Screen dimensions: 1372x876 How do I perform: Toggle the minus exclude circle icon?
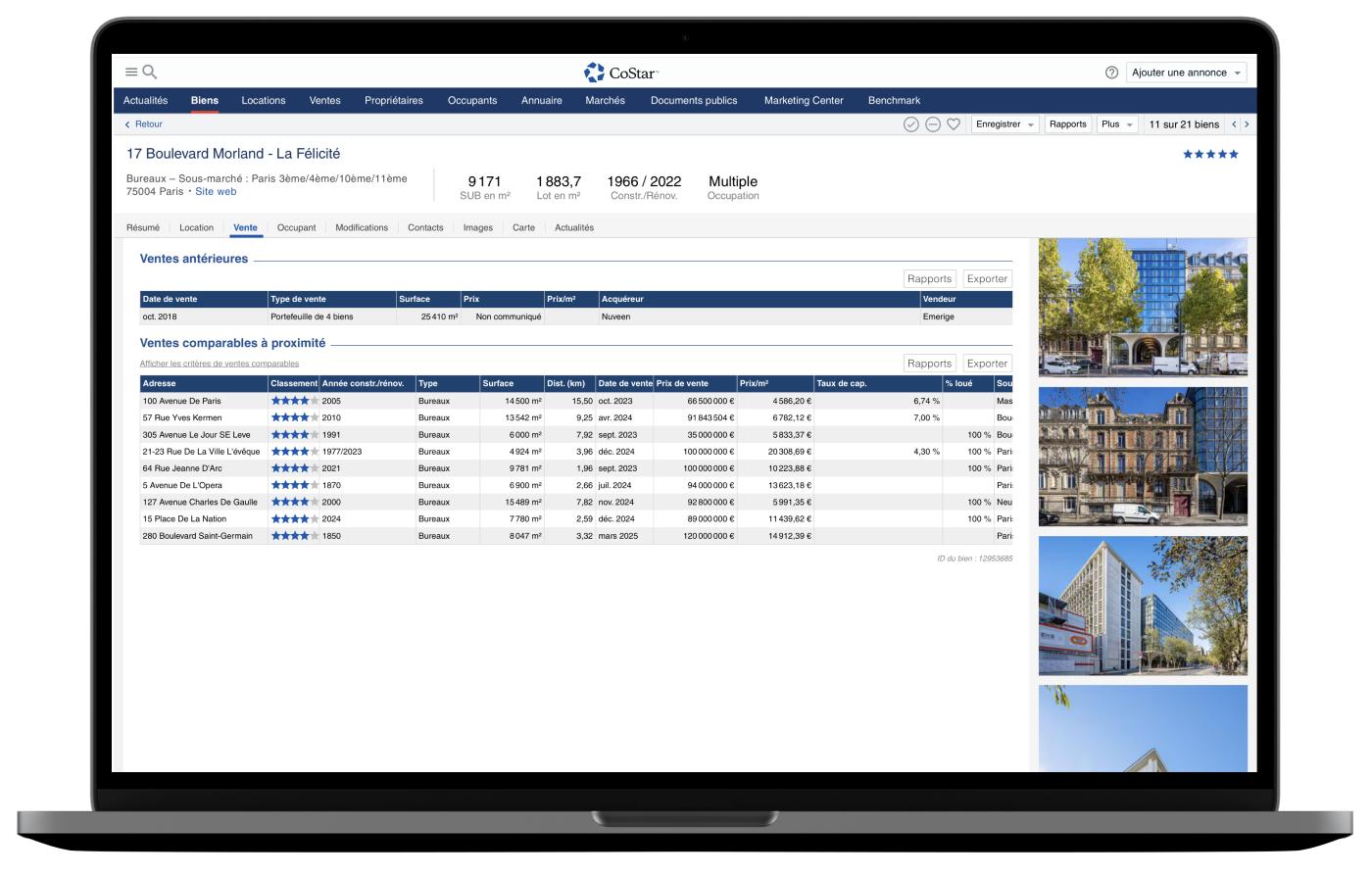933,124
